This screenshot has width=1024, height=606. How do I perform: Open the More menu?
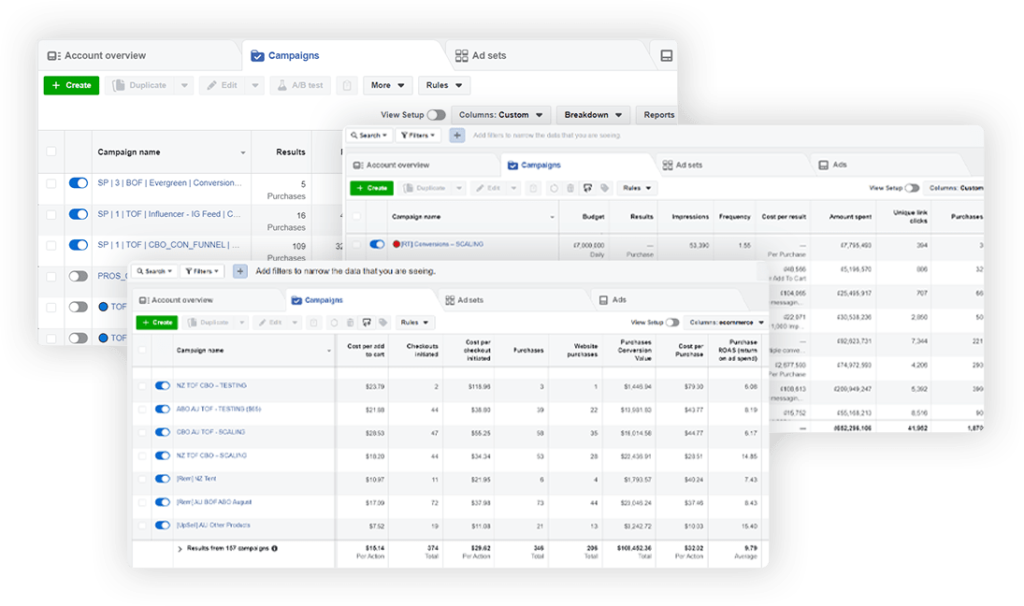pyautogui.click(x=387, y=86)
